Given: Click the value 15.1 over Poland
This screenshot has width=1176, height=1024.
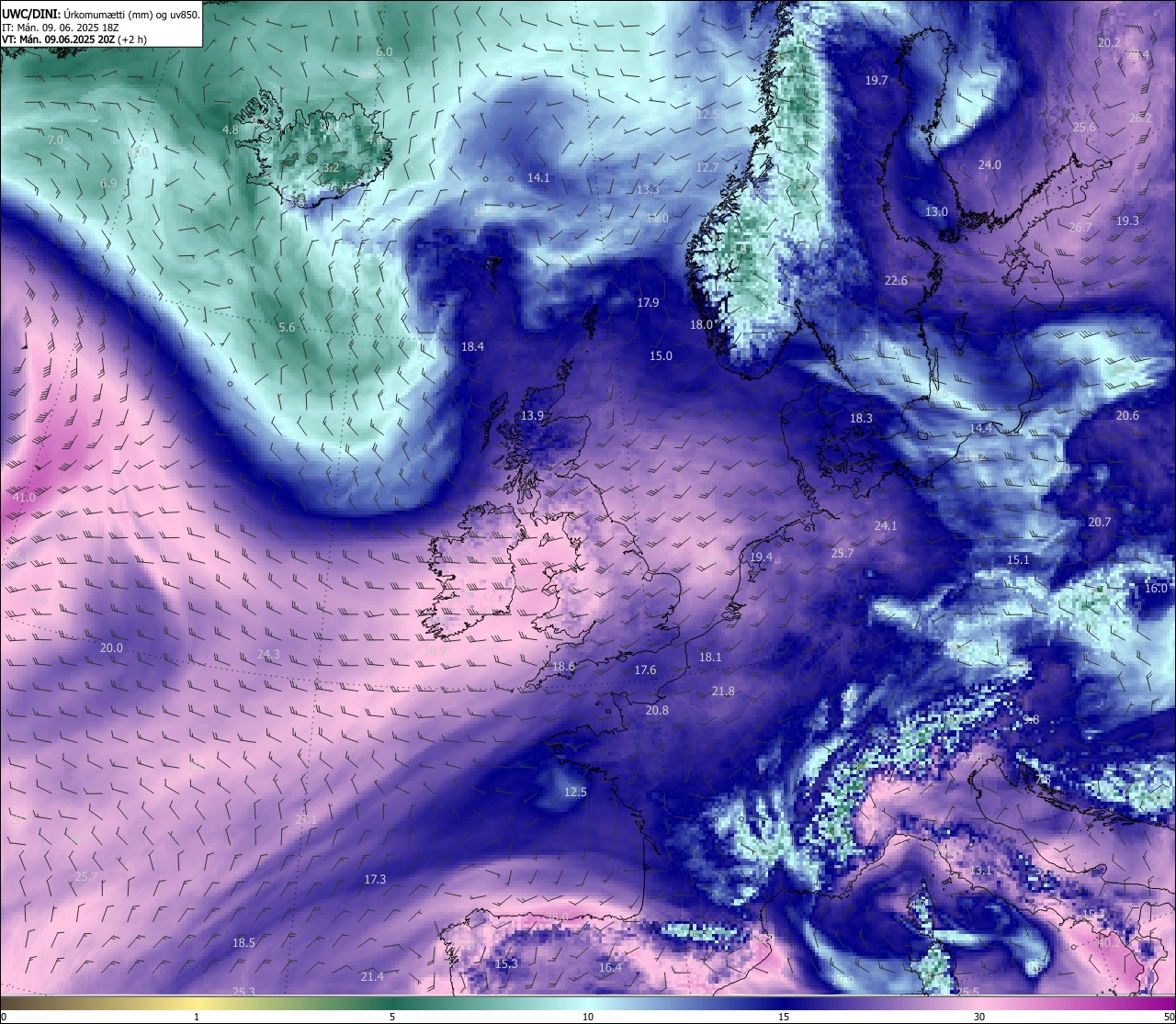Looking at the screenshot, I should [1018, 560].
